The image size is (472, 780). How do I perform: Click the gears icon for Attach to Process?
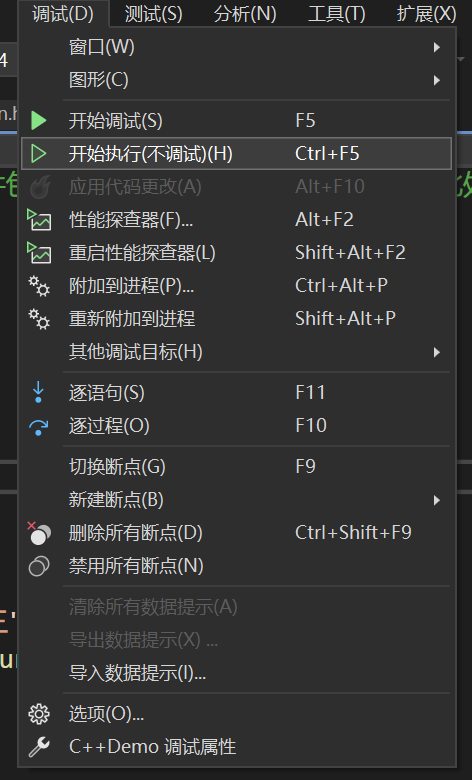point(38,286)
